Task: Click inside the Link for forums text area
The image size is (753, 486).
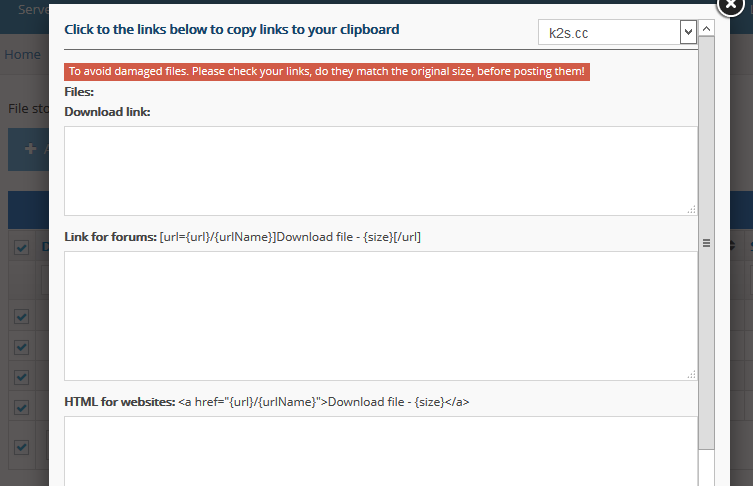Action: pyautogui.click(x=380, y=315)
